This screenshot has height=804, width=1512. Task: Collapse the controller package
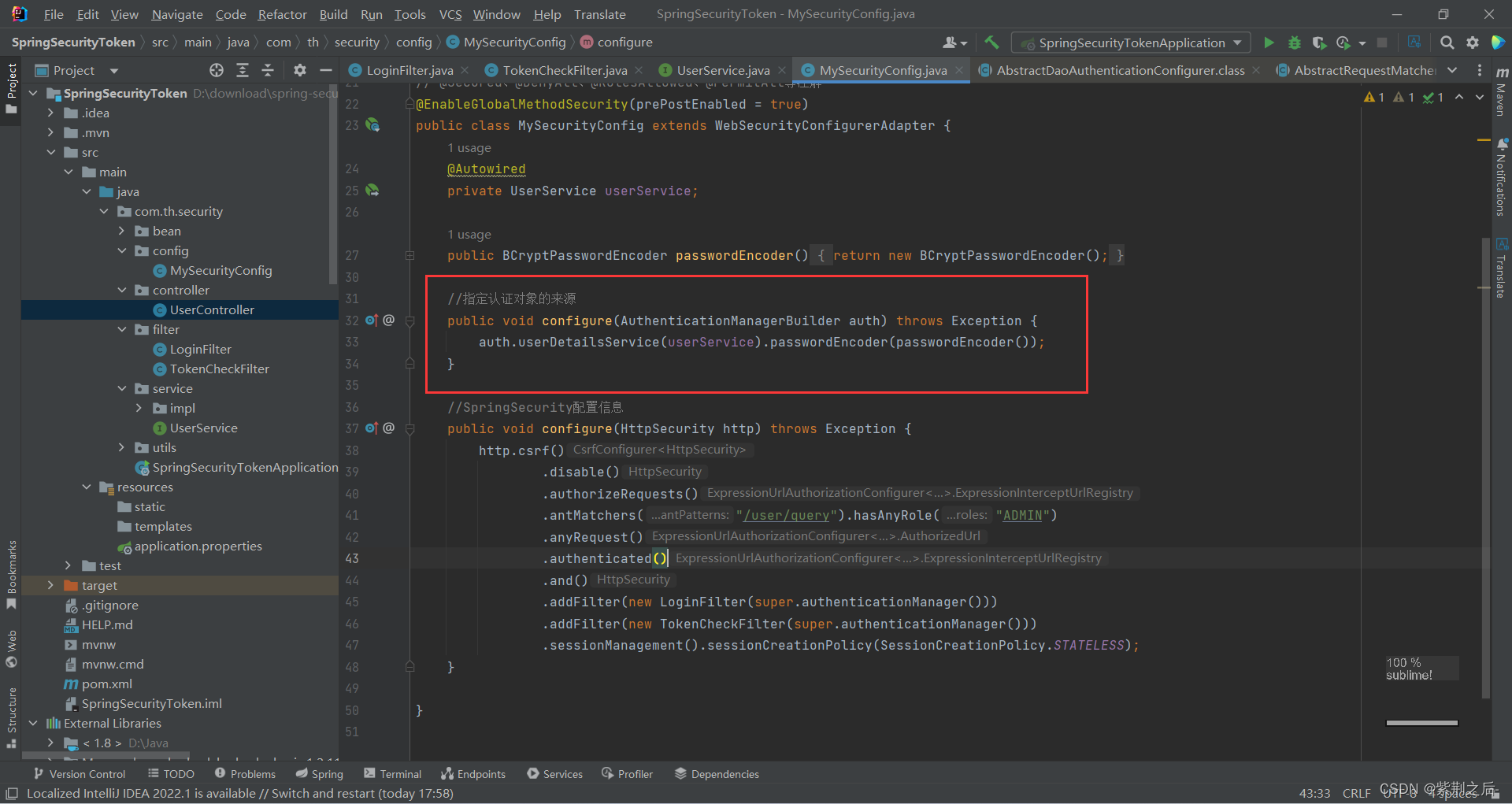tap(121, 290)
